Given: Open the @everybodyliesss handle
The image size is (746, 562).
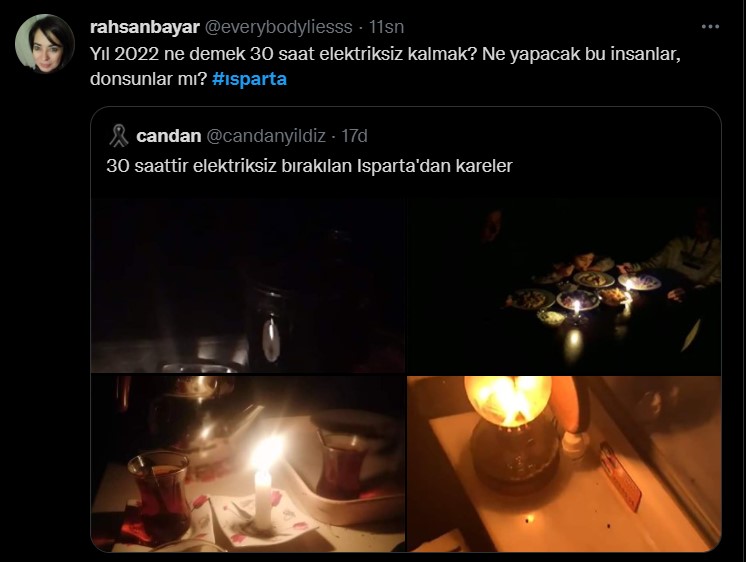Looking at the screenshot, I should point(279,27).
